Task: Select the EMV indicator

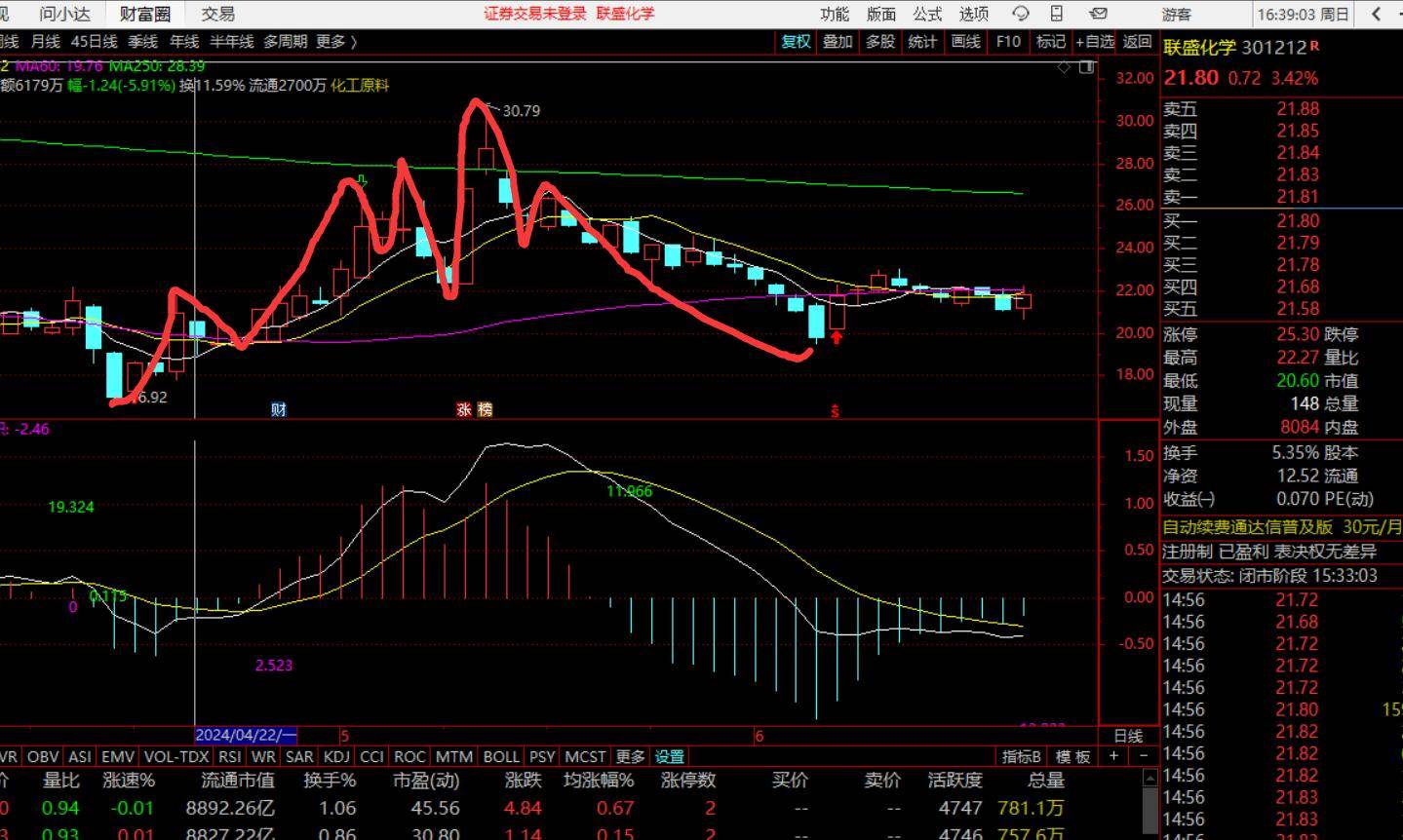Action: click(118, 756)
